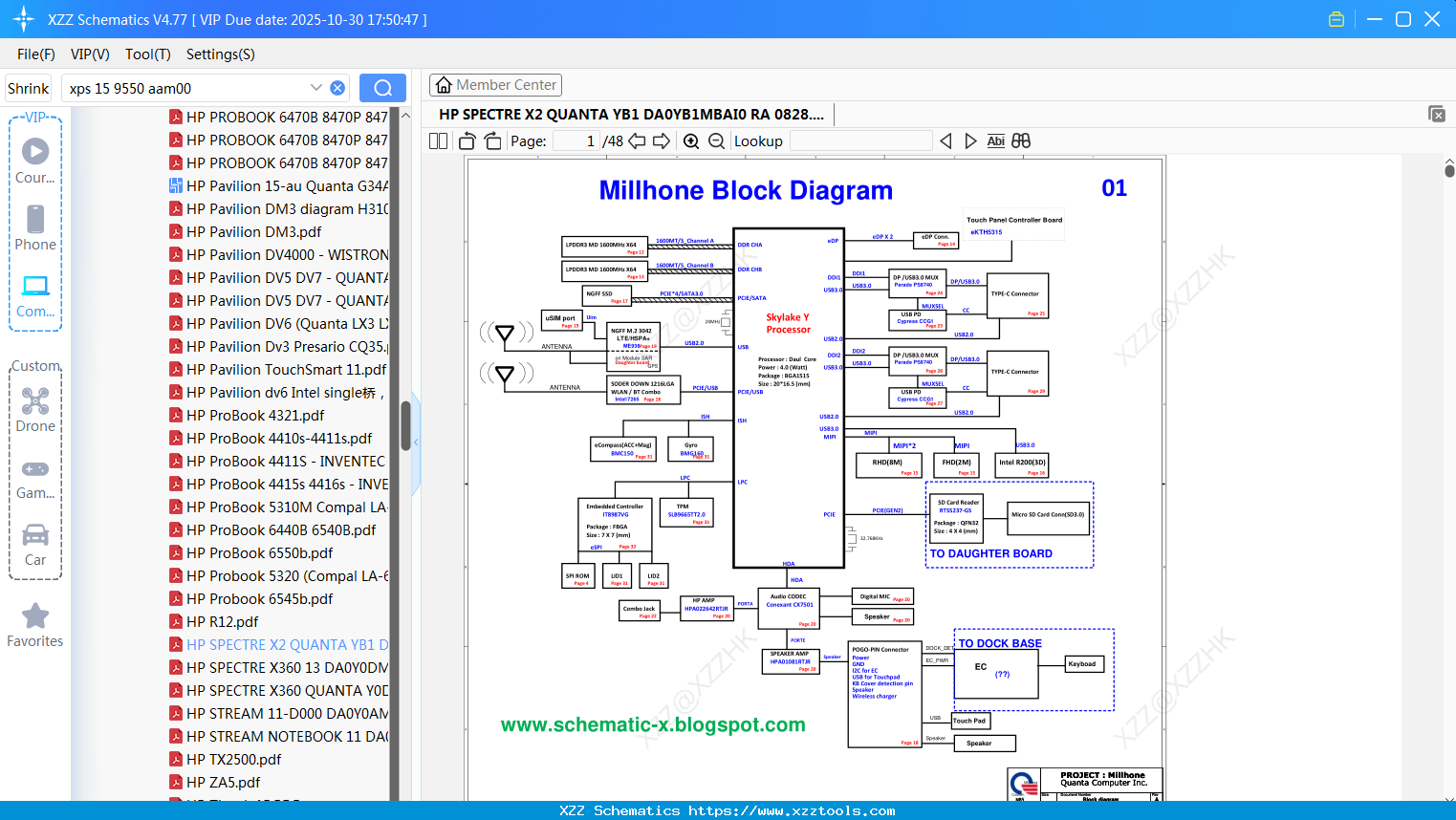Click the gift box icon in title bar
Viewport: 1456px width, 820px height.
coord(1336,19)
